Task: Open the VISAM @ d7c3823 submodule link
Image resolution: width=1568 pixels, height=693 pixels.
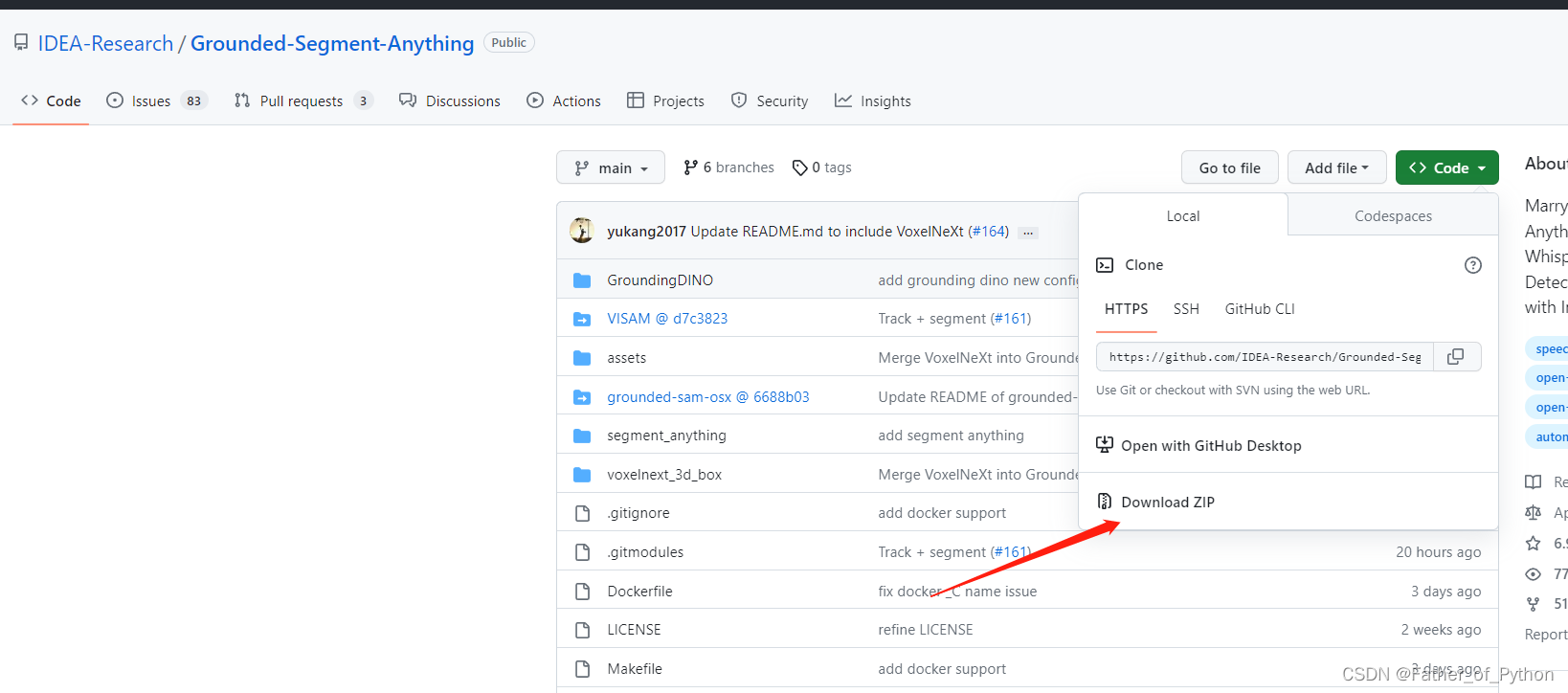Action: [x=667, y=319]
